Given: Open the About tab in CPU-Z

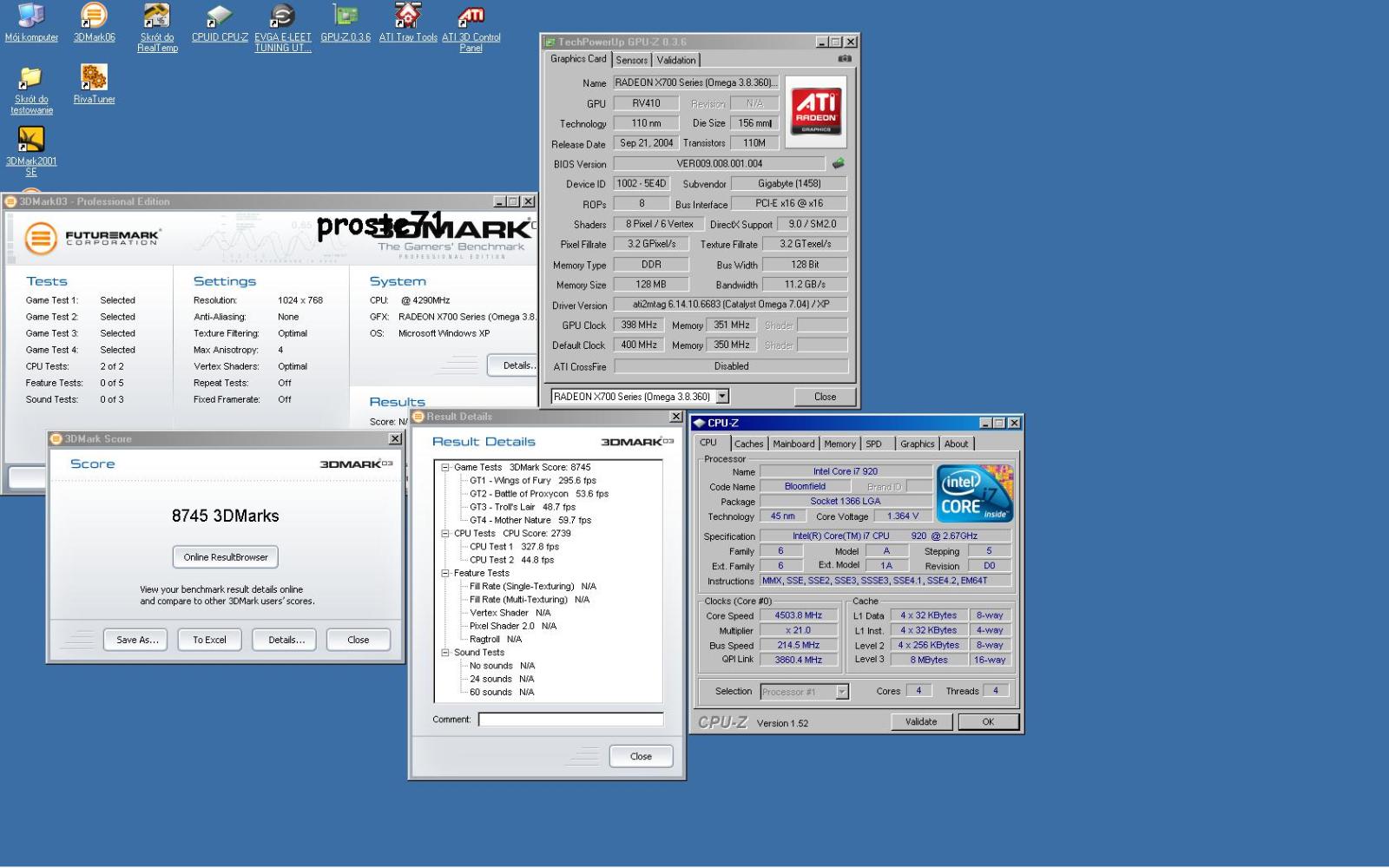Looking at the screenshot, I should point(956,444).
